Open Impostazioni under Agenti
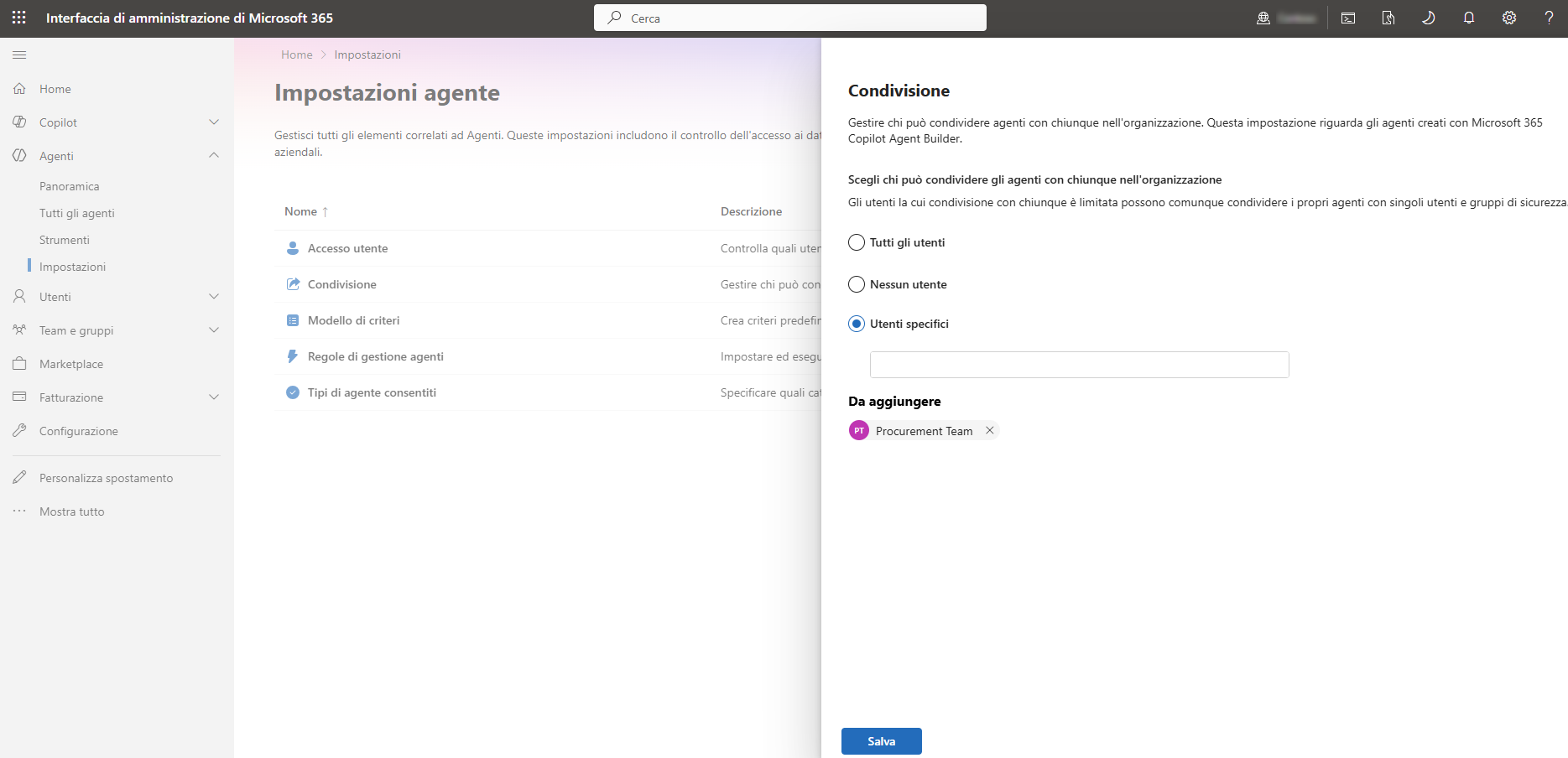Screen dimensions: 1568x758 point(73,267)
